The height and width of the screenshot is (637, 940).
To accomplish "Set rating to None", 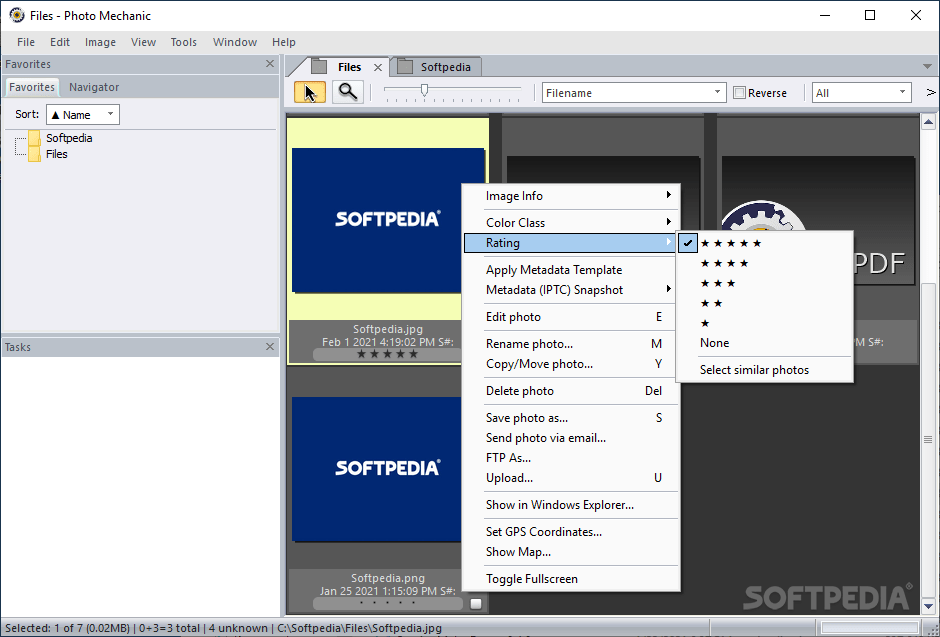I will pyautogui.click(x=764, y=343).
